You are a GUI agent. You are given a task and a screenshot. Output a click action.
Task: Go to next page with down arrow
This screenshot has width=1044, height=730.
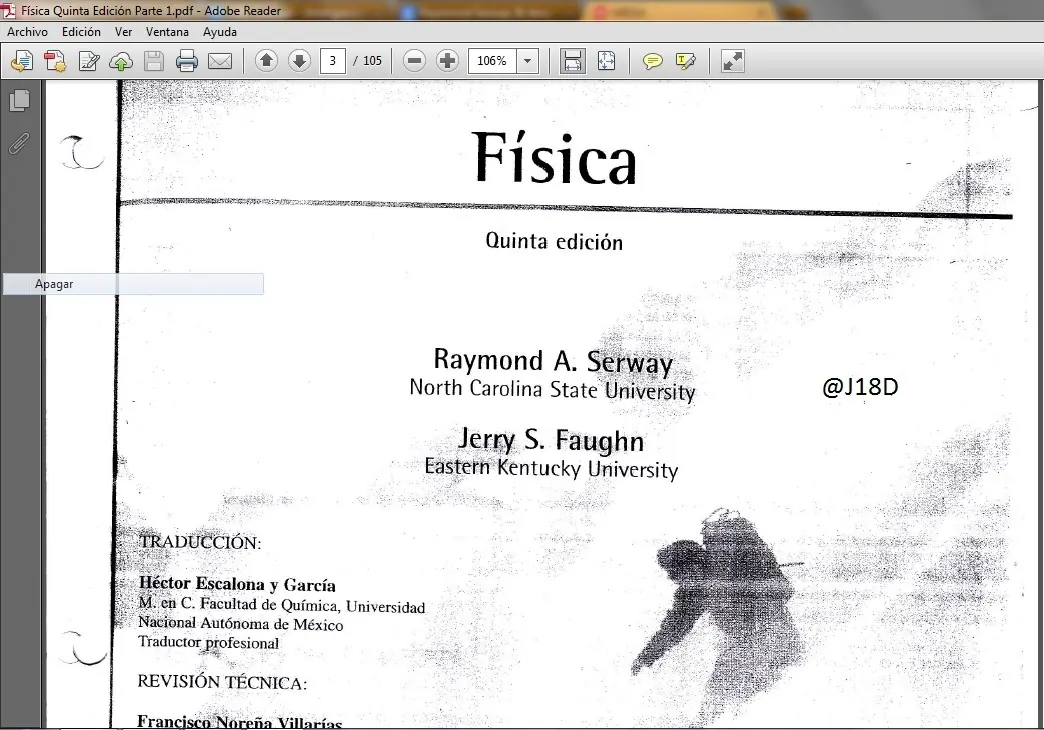(300, 61)
